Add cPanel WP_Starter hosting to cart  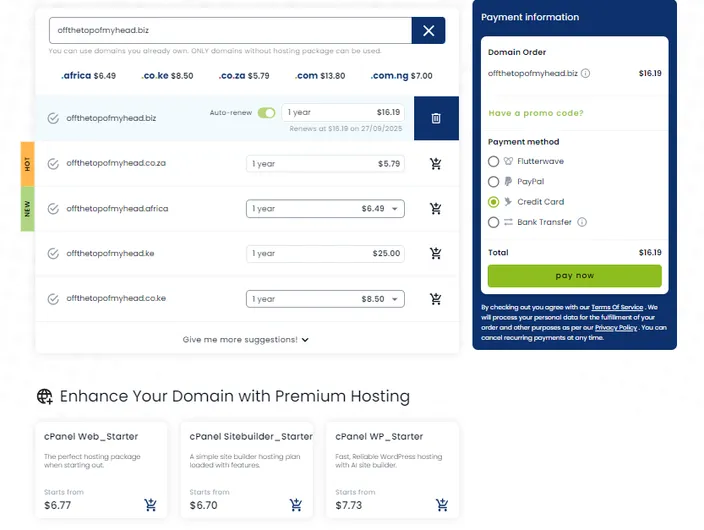pyautogui.click(x=442, y=505)
